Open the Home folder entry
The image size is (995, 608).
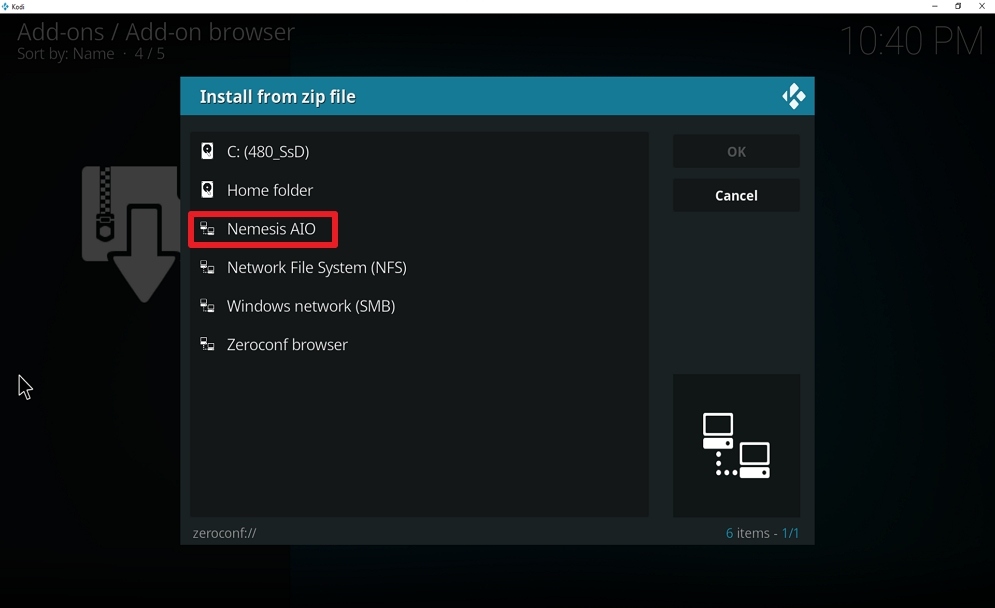click(x=419, y=190)
